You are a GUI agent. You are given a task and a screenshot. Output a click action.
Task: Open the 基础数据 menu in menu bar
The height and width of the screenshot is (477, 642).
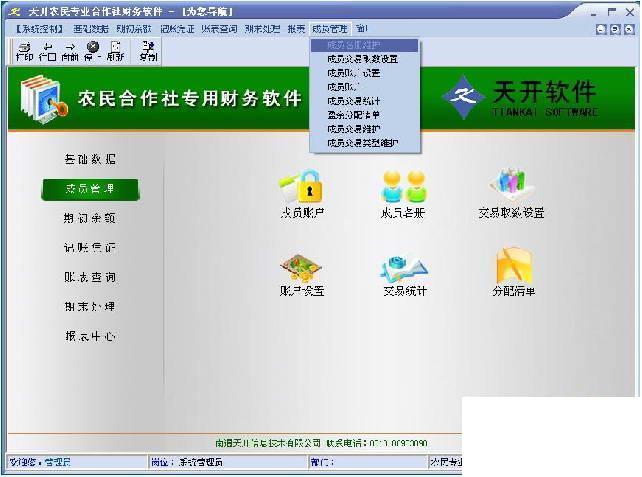(91, 29)
